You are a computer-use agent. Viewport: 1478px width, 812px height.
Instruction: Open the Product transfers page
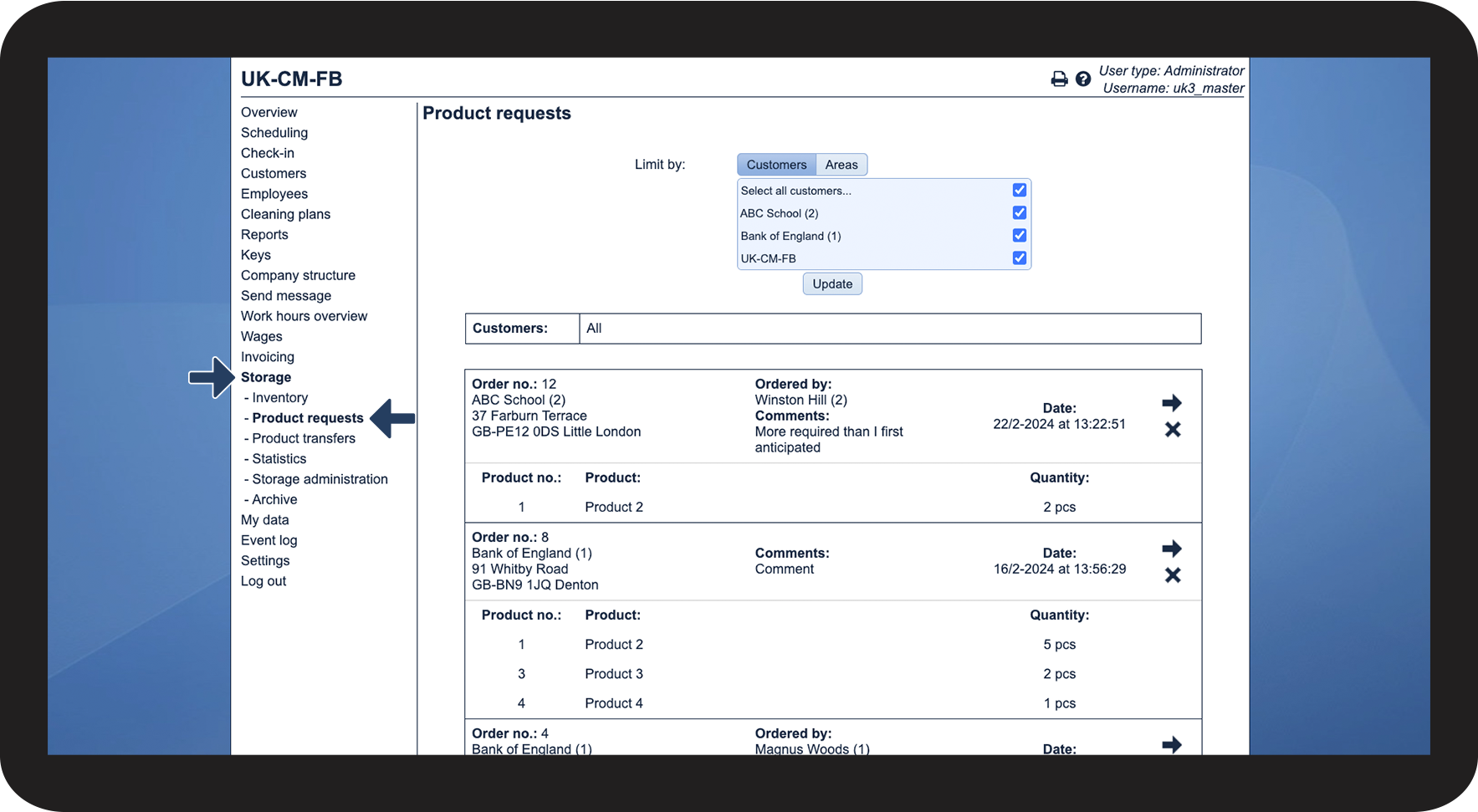point(304,438)
